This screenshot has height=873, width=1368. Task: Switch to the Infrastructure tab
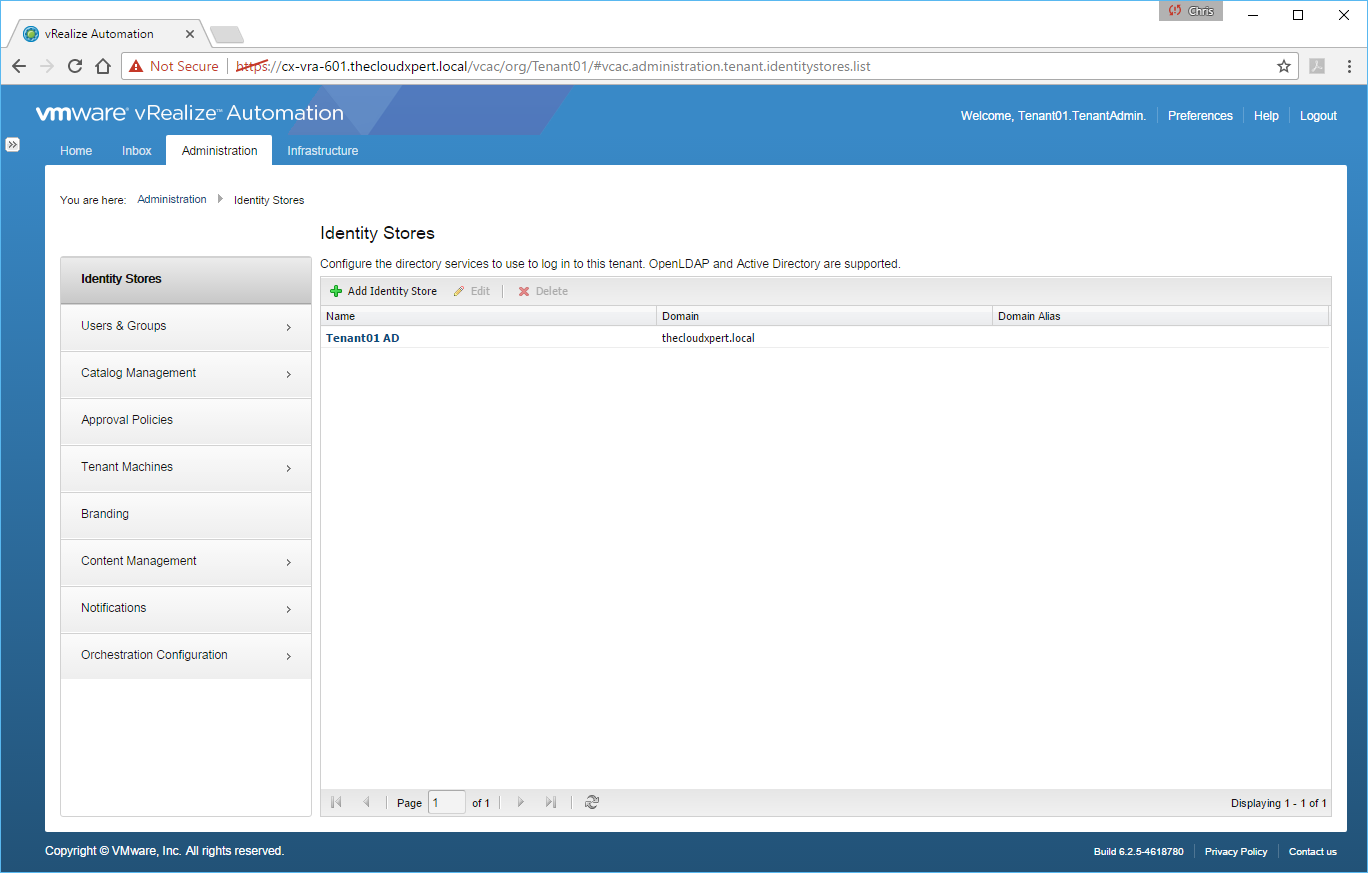click(322, 151)
